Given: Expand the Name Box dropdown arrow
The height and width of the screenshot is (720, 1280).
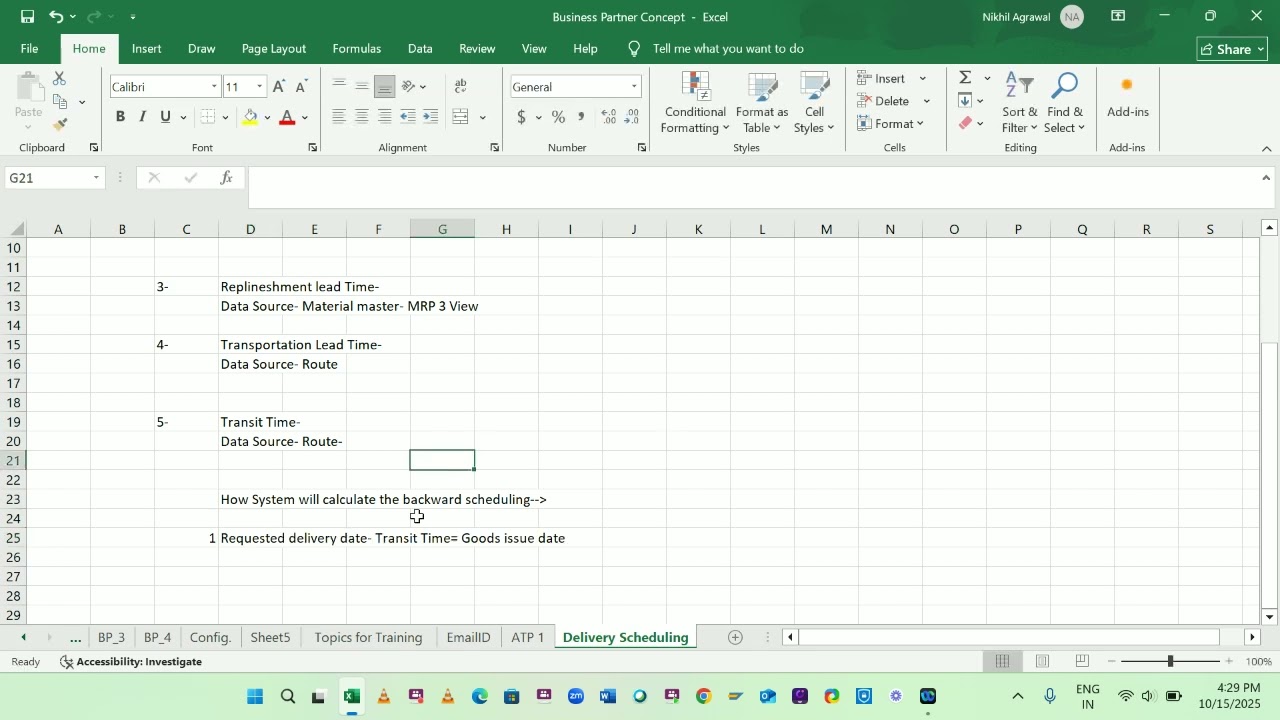Looking at the screenshot, I should tap(96, 178).
